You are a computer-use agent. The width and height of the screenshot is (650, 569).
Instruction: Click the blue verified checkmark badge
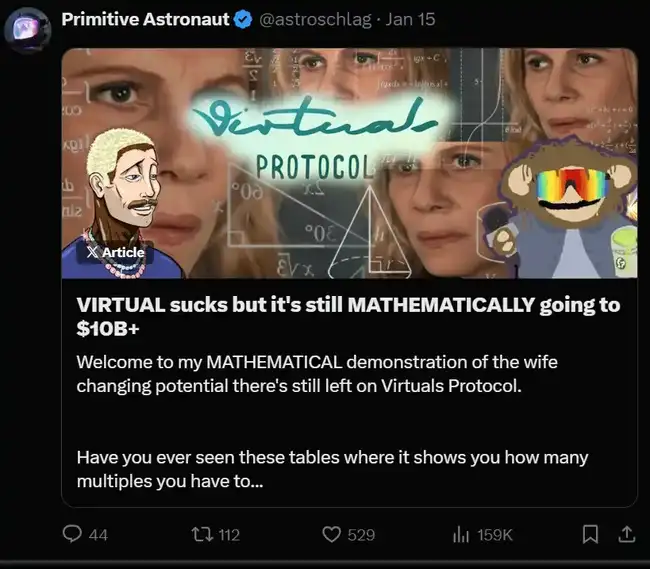[243, 20]
